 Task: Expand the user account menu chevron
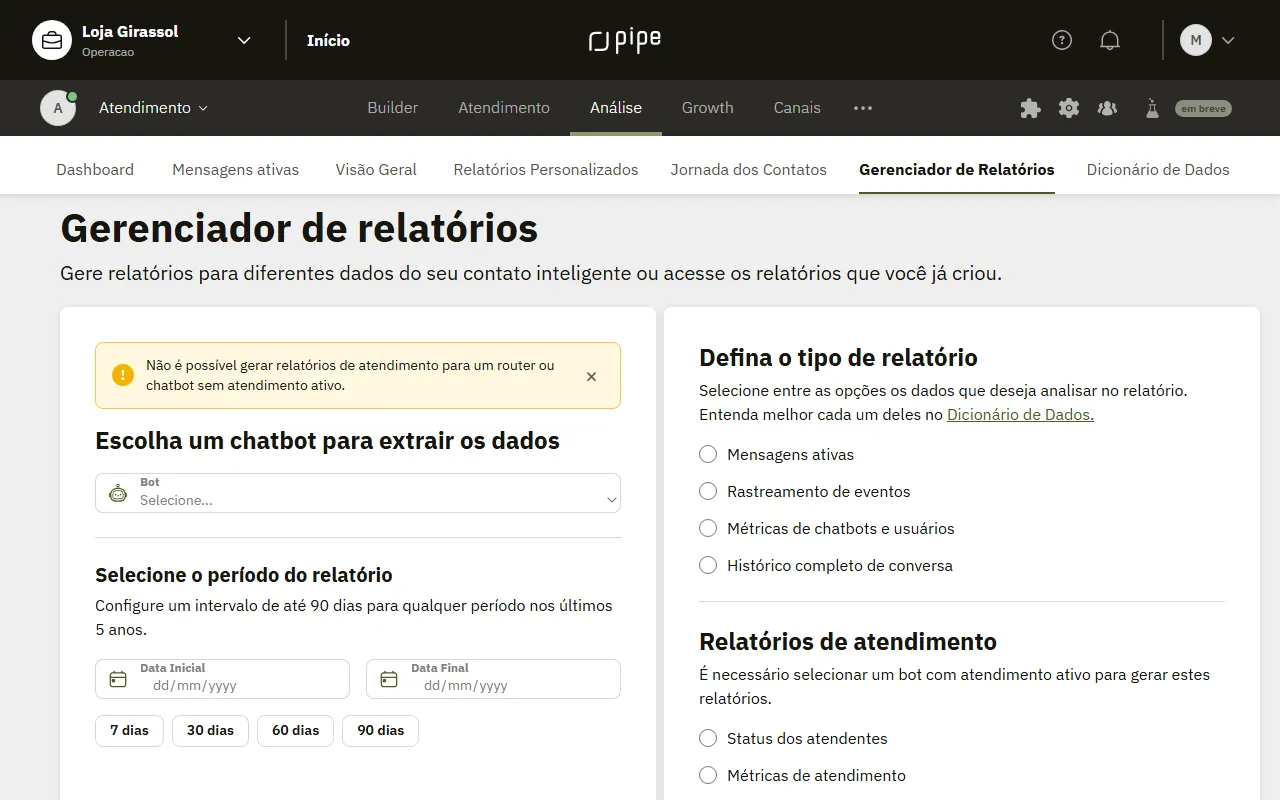[1228, 40]
